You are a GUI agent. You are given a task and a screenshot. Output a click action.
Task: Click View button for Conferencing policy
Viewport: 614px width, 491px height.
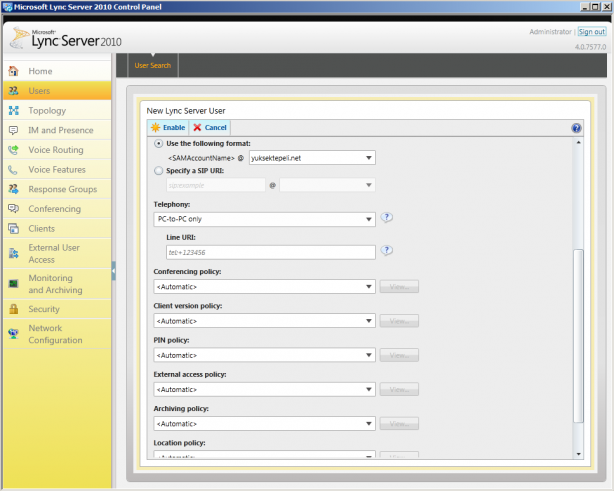399,287
